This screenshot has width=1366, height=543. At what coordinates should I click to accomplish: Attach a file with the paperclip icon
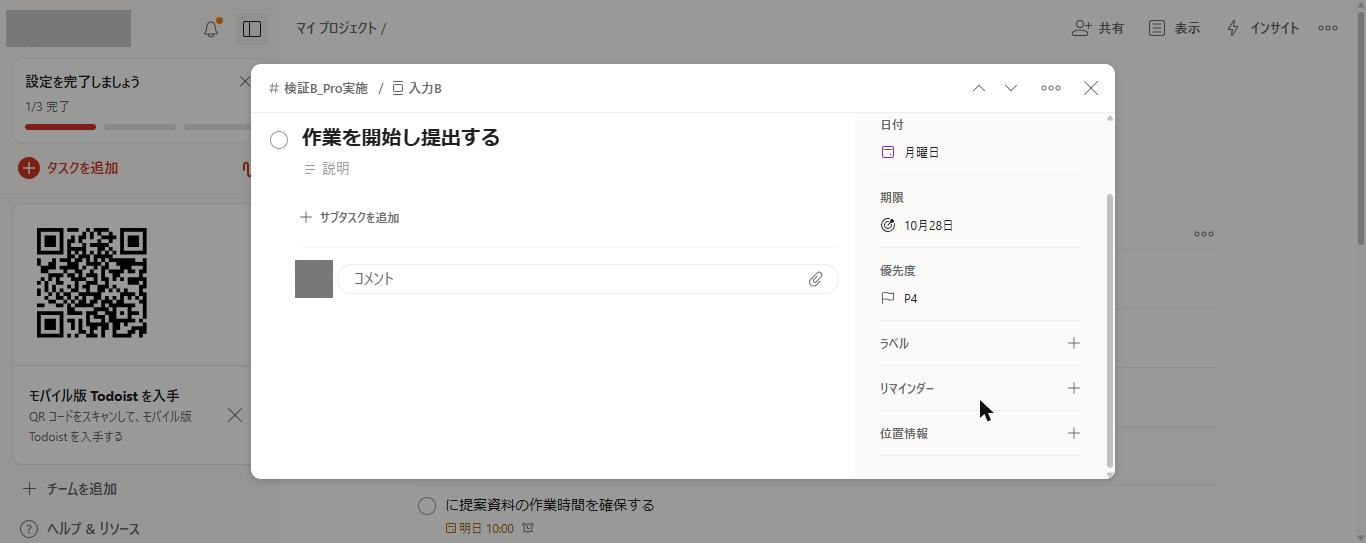(x=816, y=279)
